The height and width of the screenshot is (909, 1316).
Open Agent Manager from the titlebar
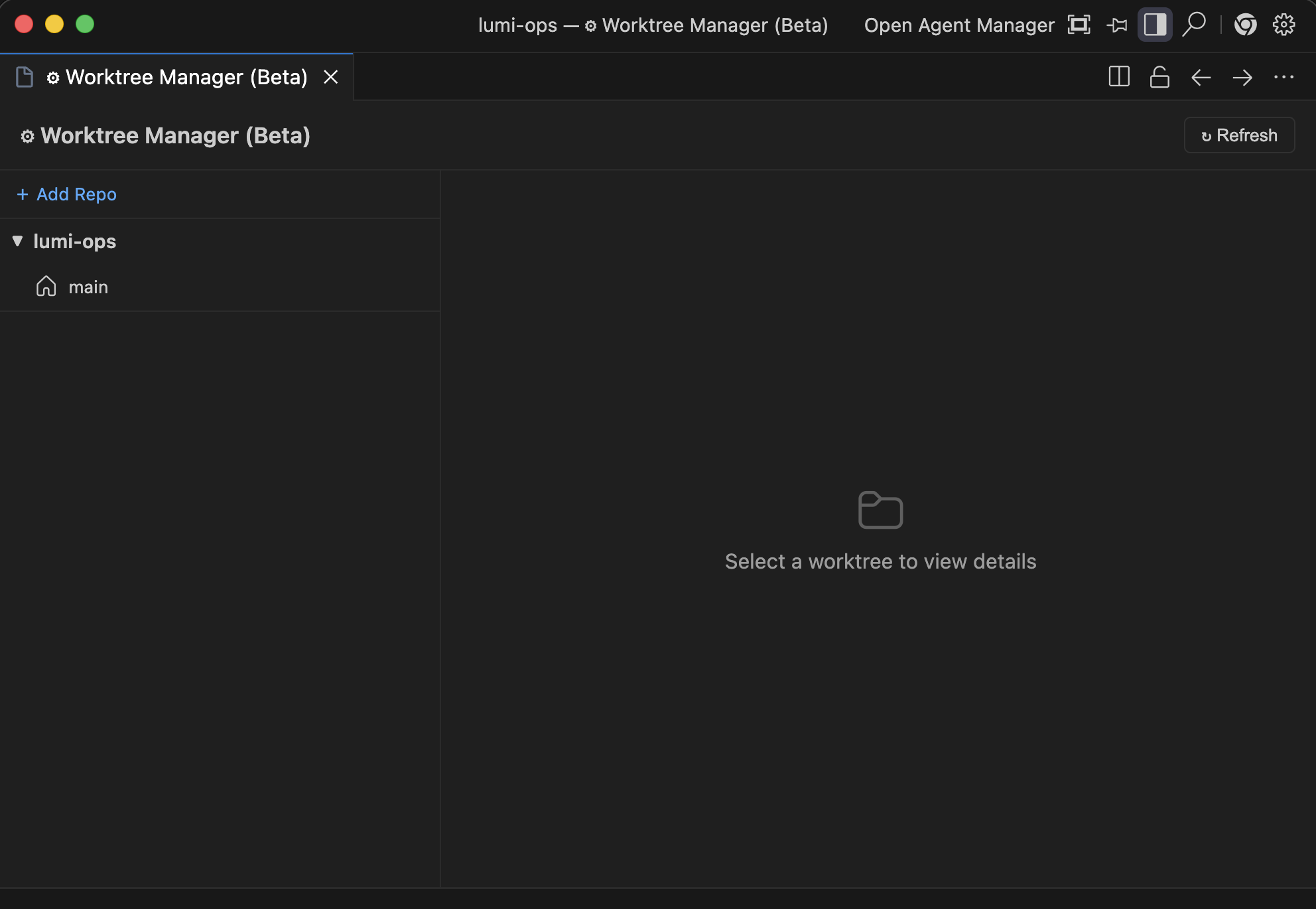pyautogui.click(x=958, y=25)
